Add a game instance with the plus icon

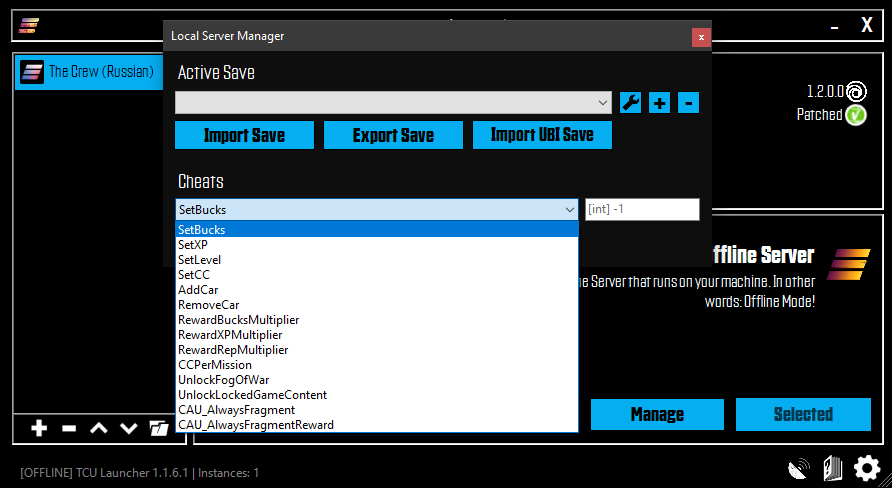[x=39, y=428]
